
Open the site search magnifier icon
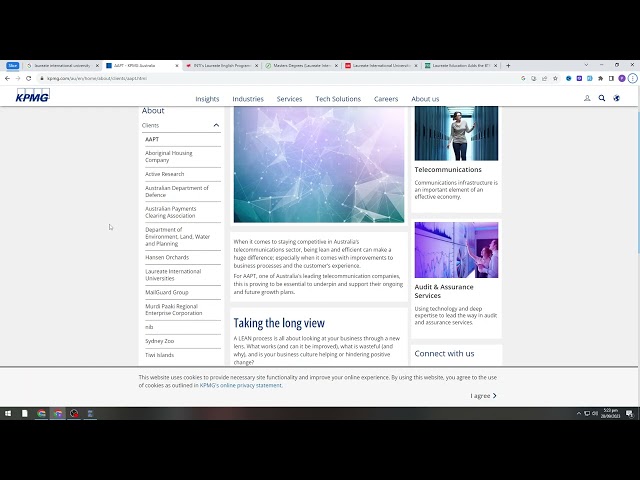point(602,98)
